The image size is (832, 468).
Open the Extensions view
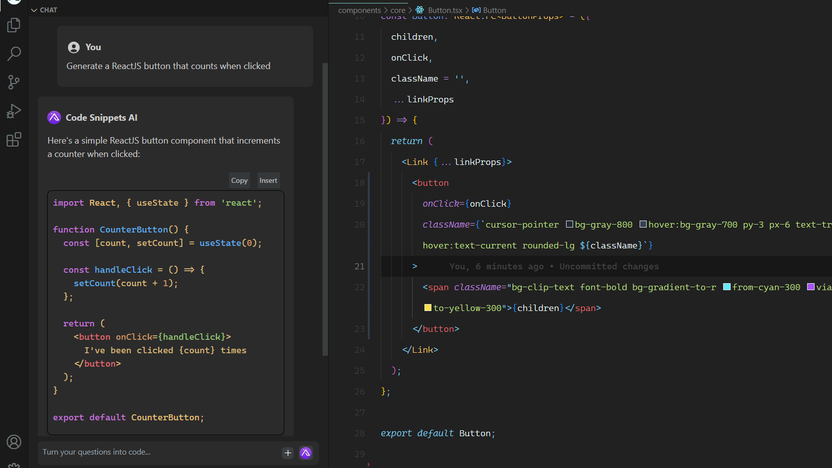coord(14,140)
